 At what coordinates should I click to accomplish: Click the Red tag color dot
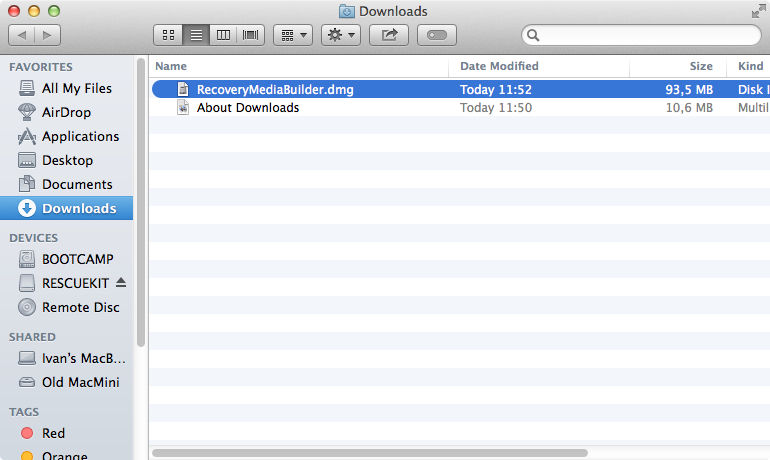(26, 433)
